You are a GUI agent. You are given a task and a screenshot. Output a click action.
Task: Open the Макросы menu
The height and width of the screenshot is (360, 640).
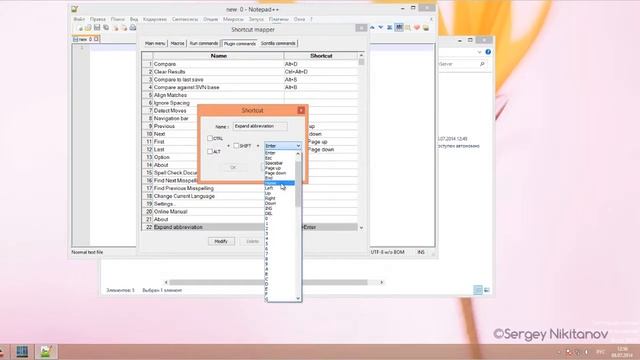click(x=233, y=19)
